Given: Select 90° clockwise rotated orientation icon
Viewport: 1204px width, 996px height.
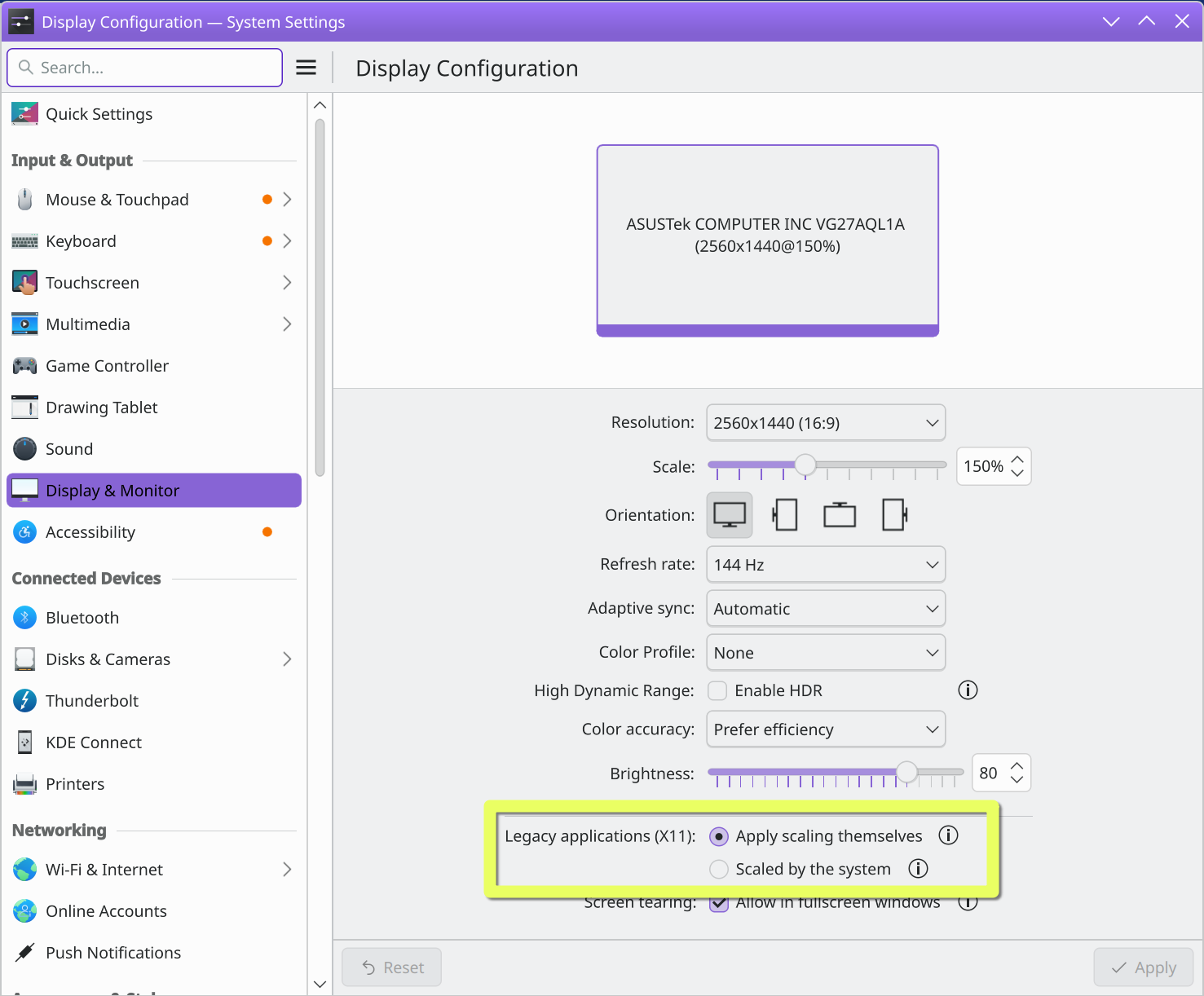Looking at the screenshot, I should (784, 515).
